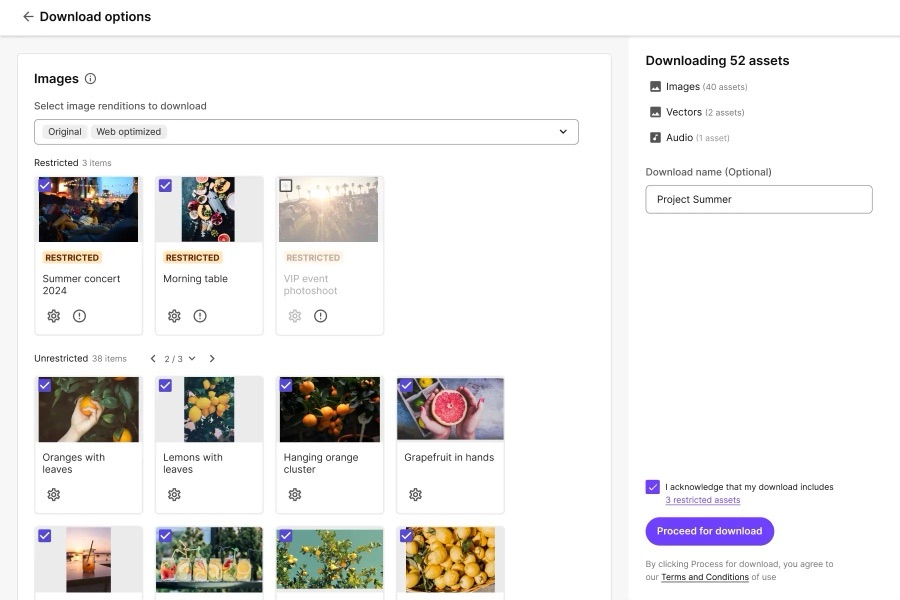Click the Project Summer name field

[758, 199]
